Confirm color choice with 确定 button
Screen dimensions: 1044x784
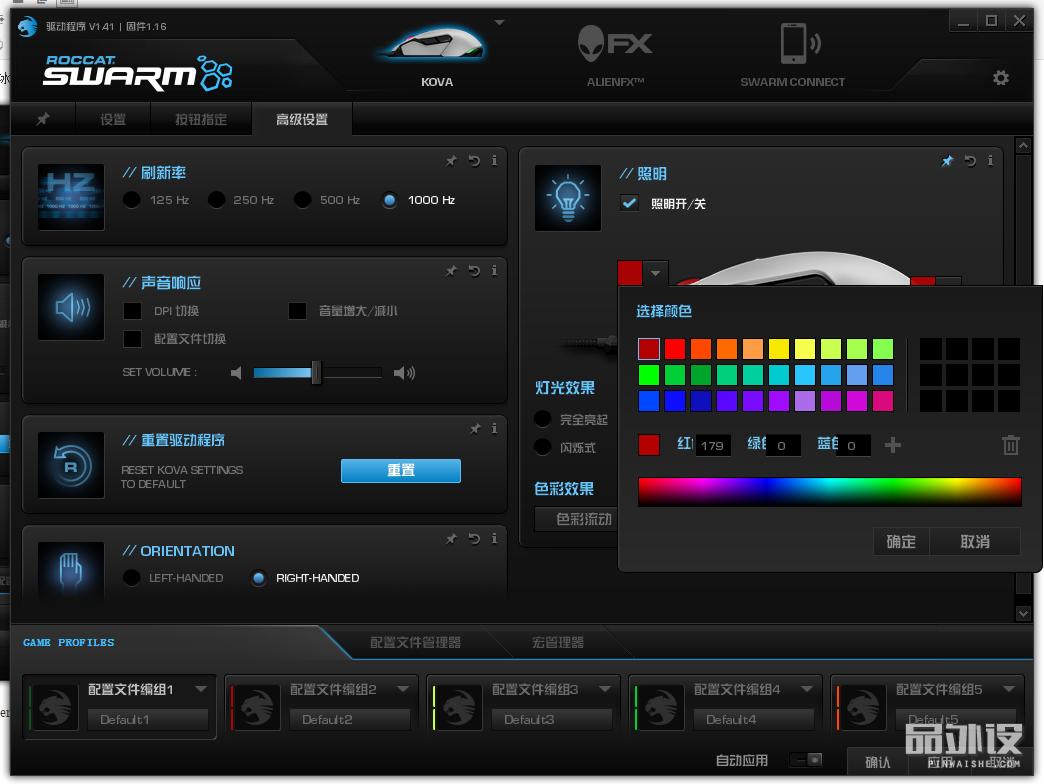click(900, 541)
